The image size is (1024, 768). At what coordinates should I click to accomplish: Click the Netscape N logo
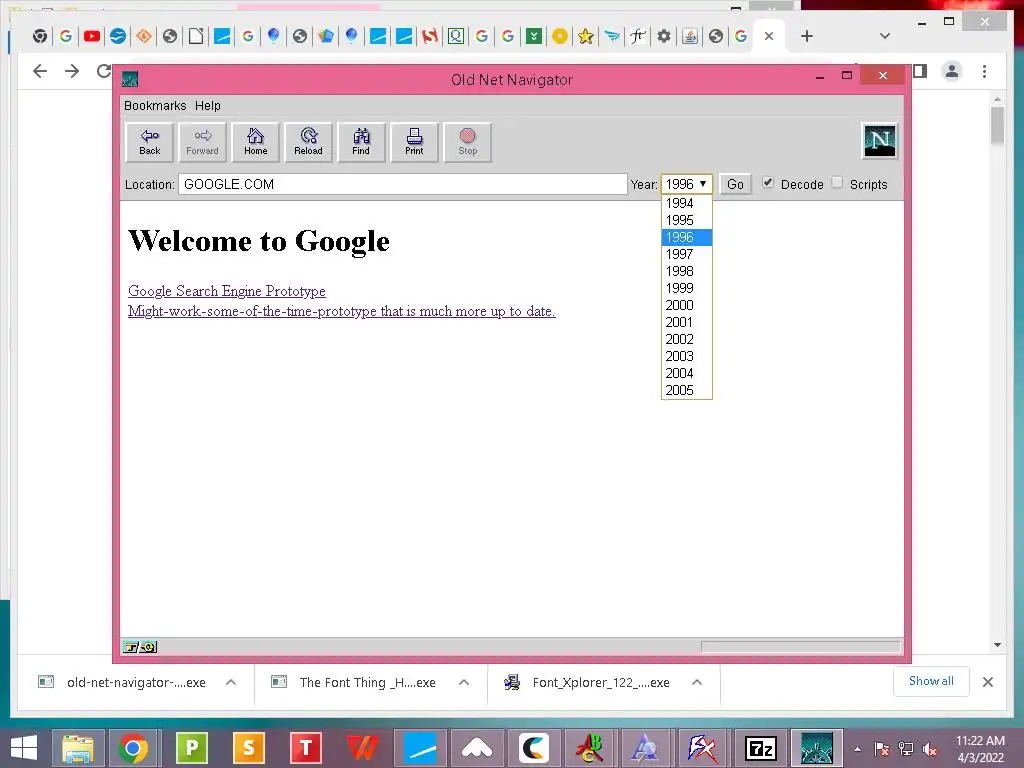[880, 140]
